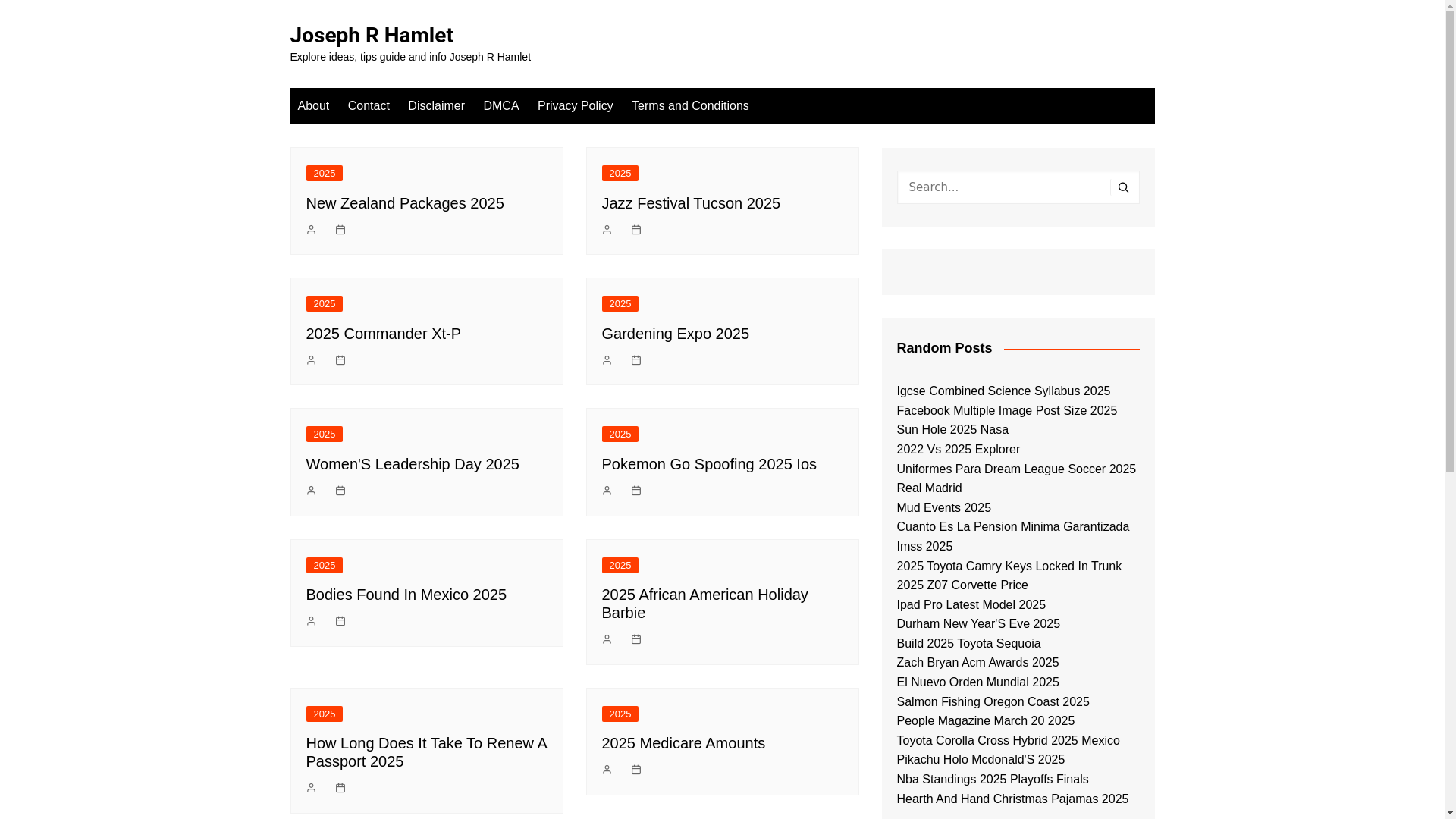This screenshot has height=819, width=1456.
Task: Open the Contact page
Action: [369, 106]
